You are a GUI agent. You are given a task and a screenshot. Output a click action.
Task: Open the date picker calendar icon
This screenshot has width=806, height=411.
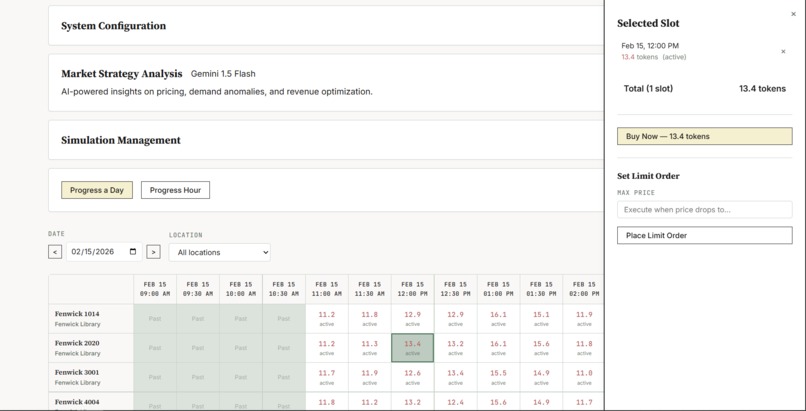133,252
